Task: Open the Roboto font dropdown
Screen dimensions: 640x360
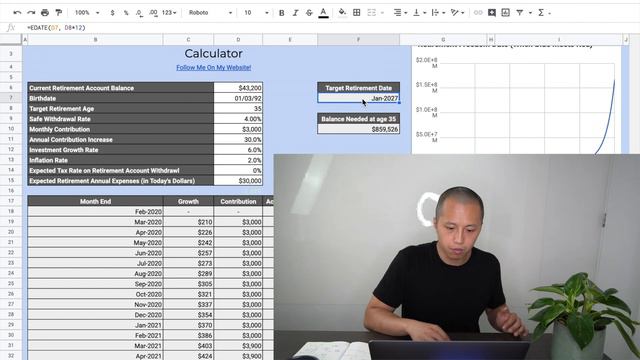Action: 210,13
